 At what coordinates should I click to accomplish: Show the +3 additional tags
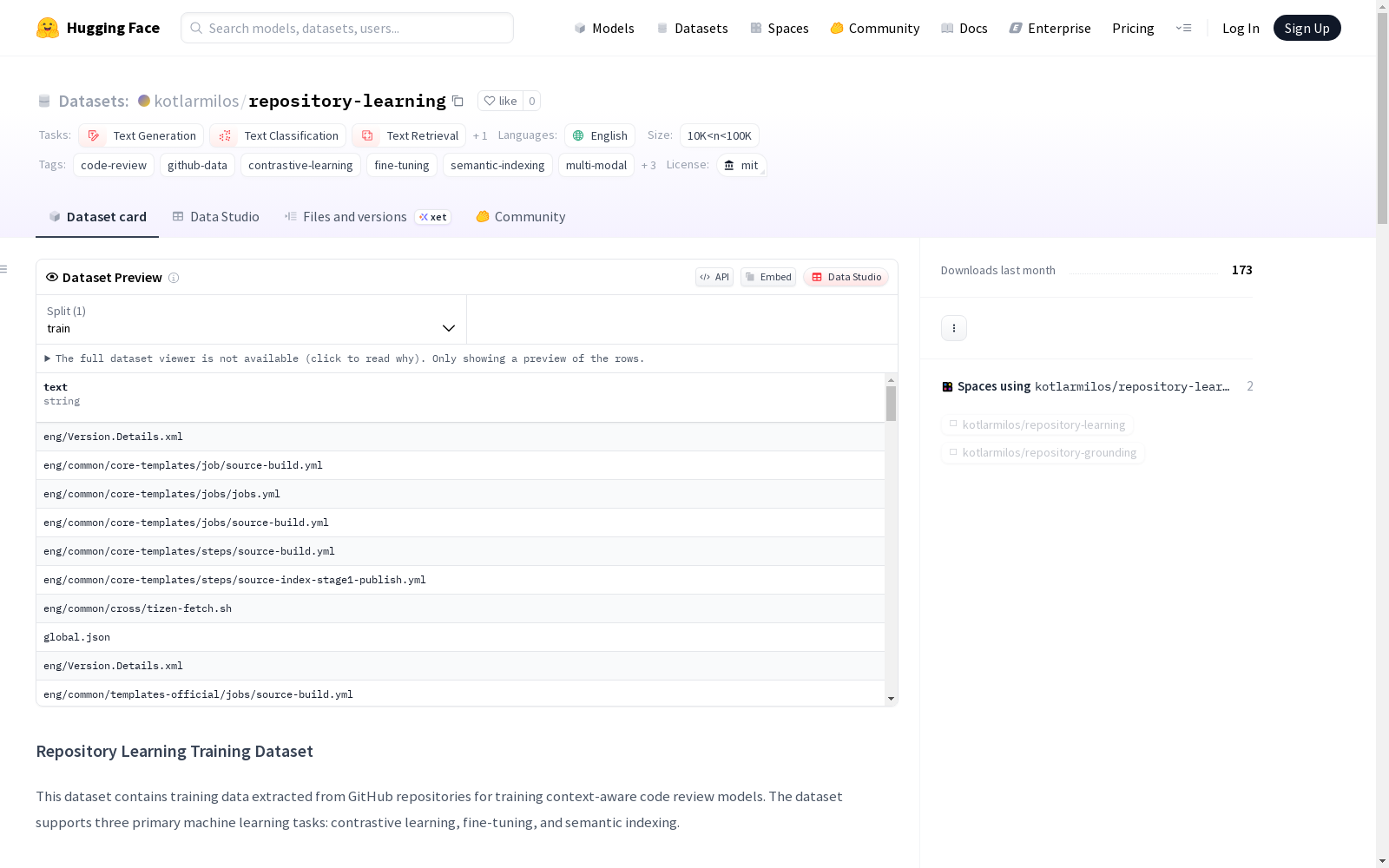[x=648, y=166]
